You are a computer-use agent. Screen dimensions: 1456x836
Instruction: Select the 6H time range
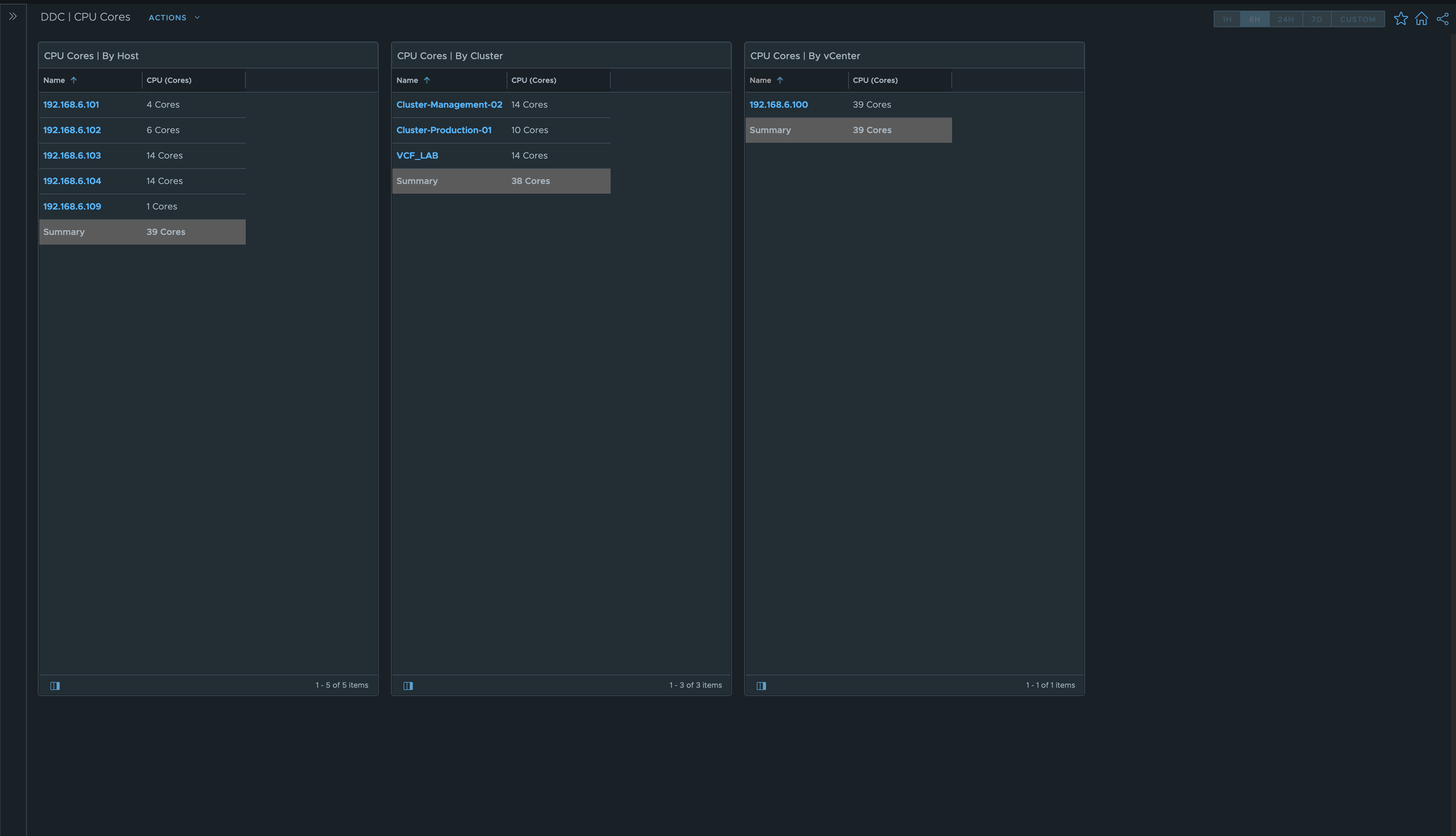tap(1254, 20)
